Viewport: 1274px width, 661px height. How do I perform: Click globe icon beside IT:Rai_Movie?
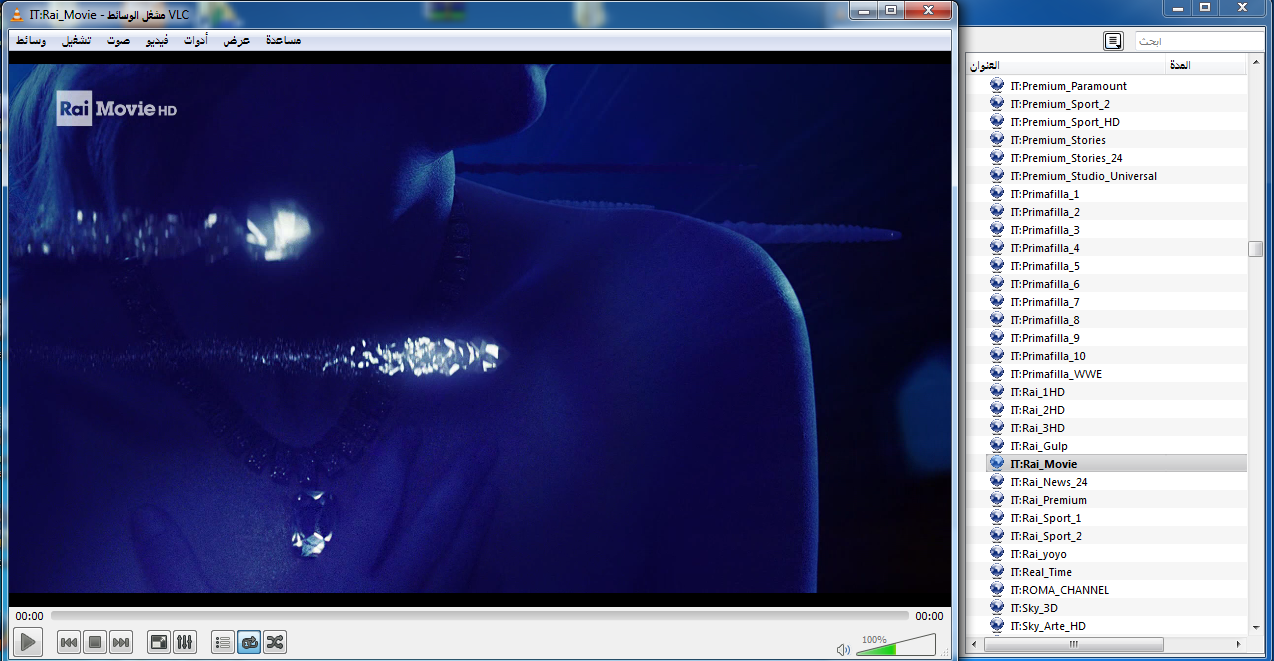point(997,463)
